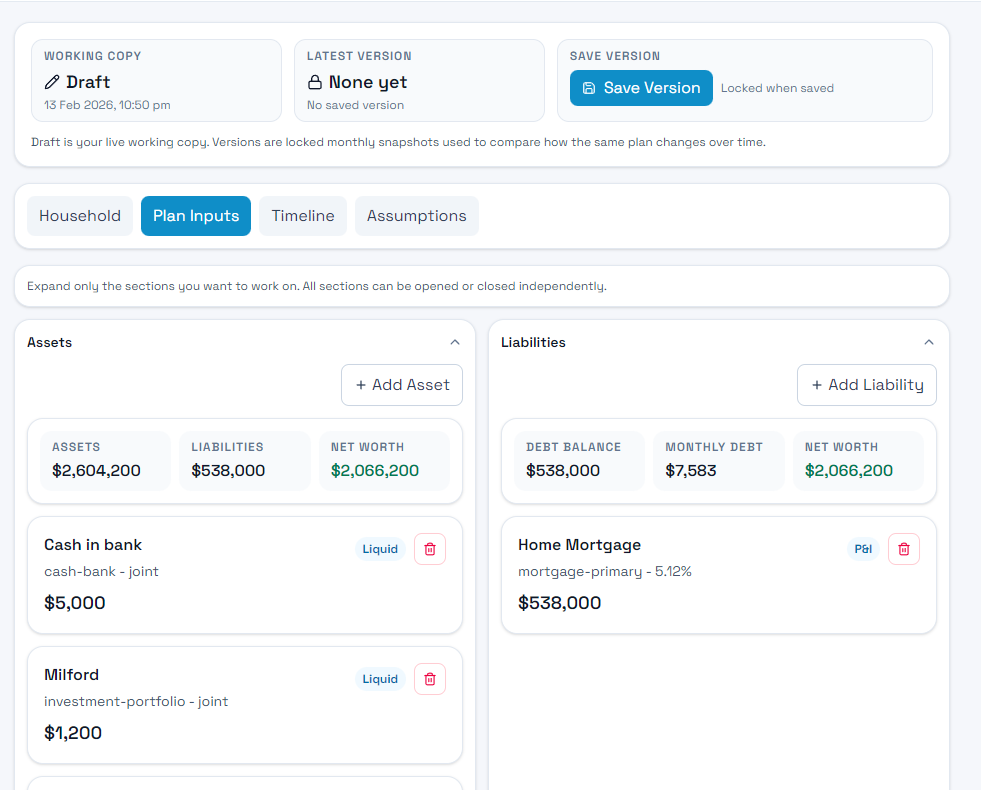981x790 pixels.
Task: Click the Net Worth tile showing $2,066,200
Action: [x=384, y=460]
